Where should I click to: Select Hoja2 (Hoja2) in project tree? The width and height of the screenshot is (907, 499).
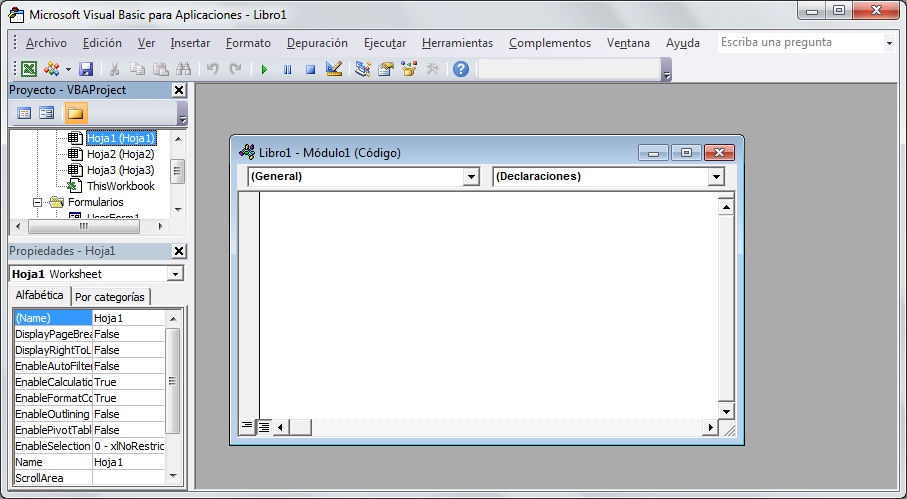pyautogui.click(x=120, y=154)
